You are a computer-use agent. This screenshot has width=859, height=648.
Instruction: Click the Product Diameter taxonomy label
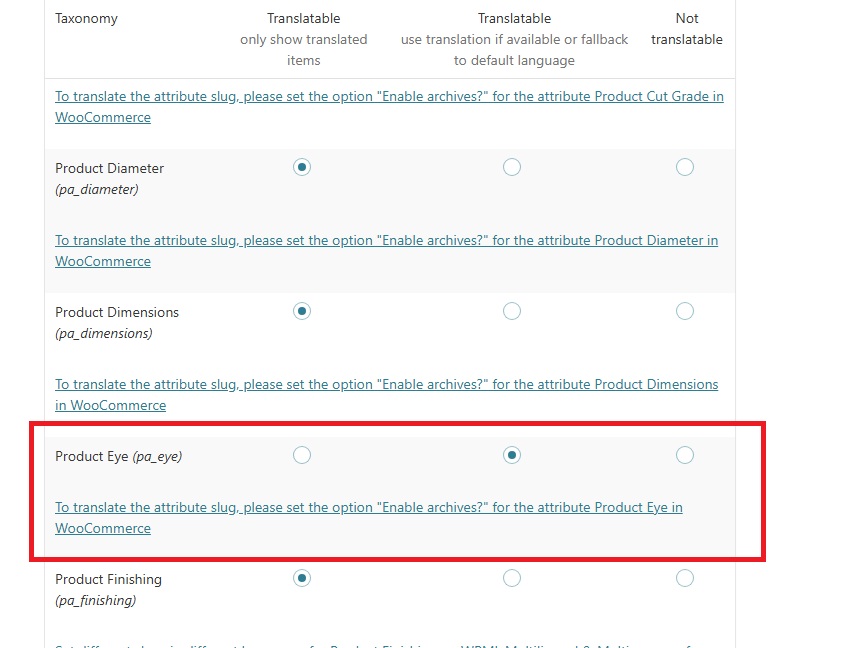[x=109, y=168]
